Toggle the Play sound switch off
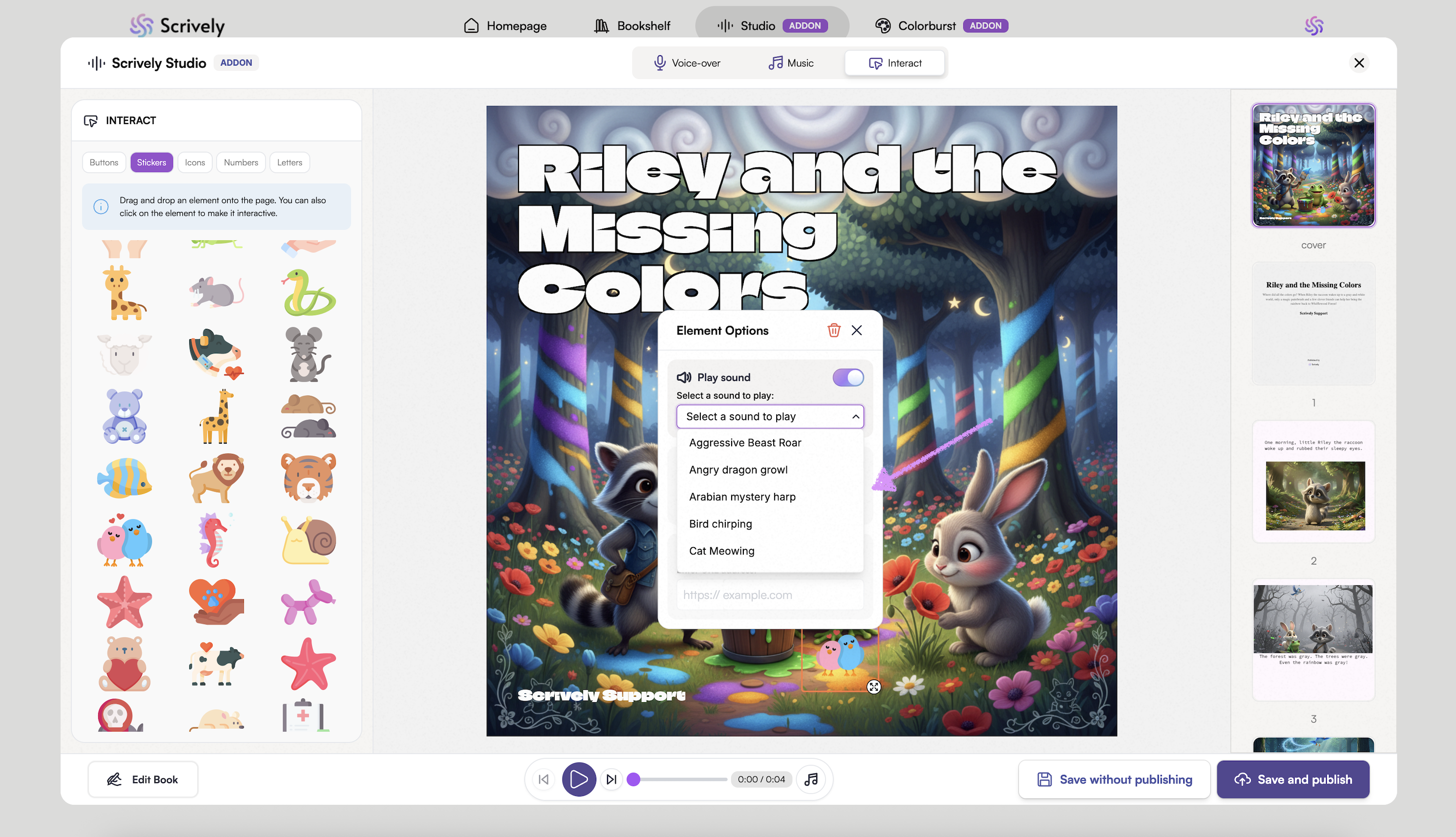Image resolution: width=1456 pixels, height=837 pixels. [x=848, y=378]
